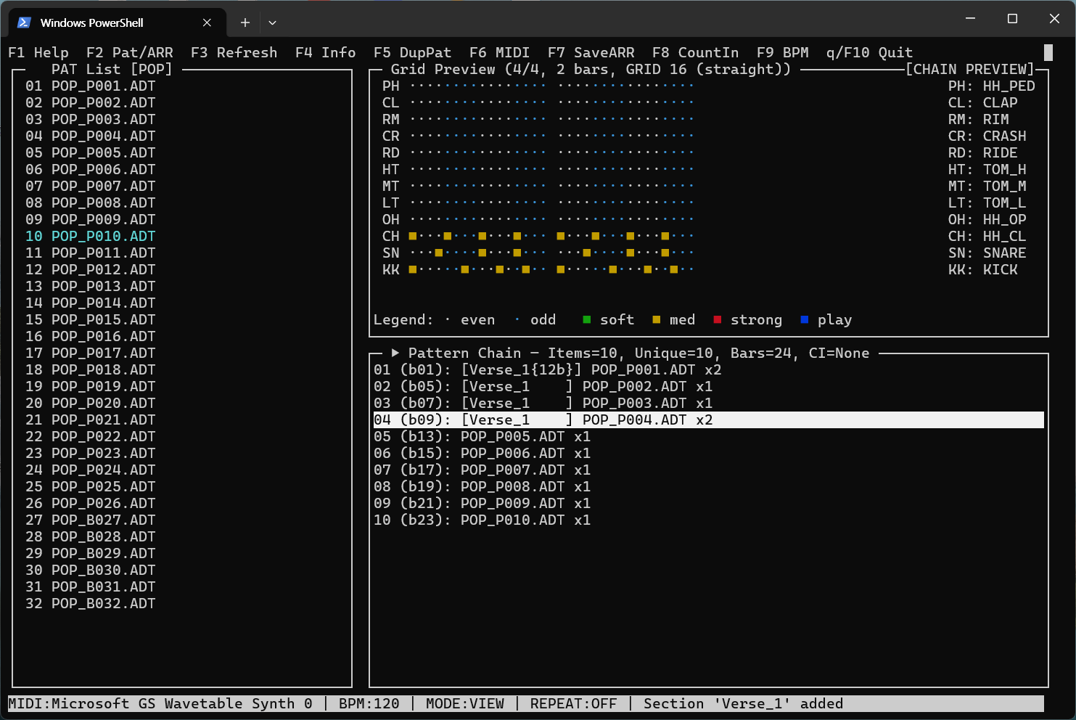Toggle the first SN snare hit

[439, 253]
